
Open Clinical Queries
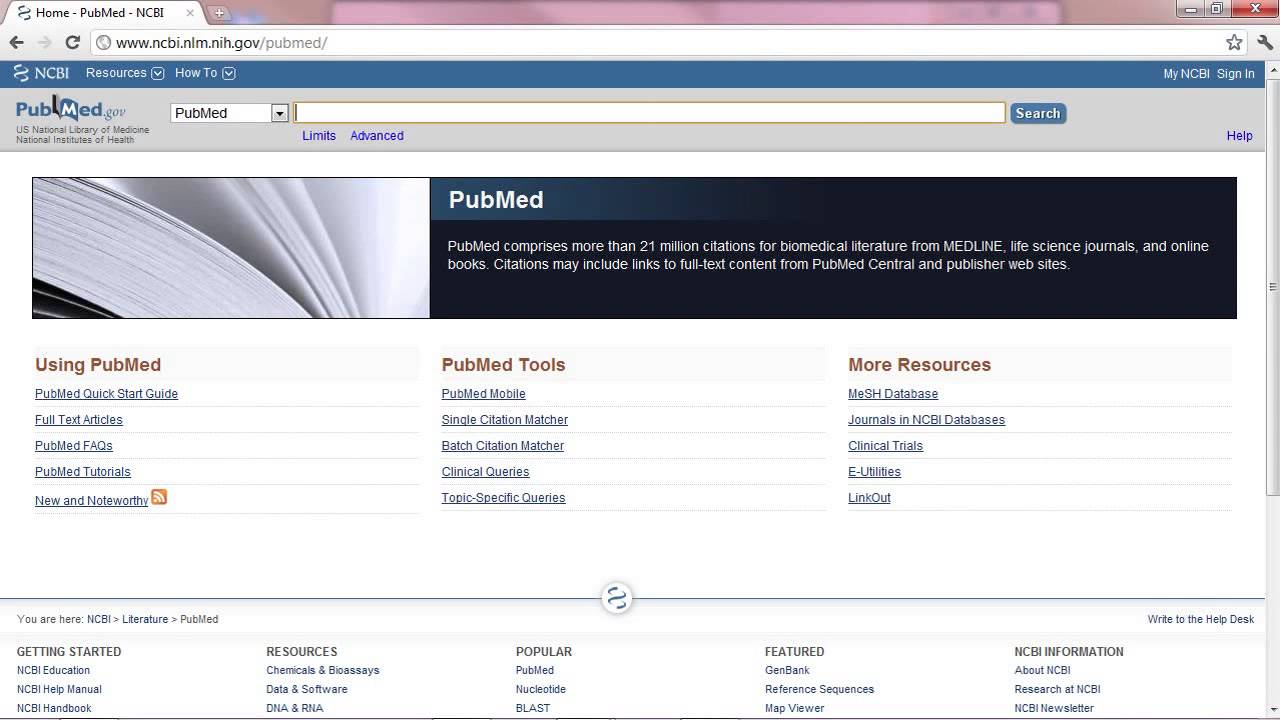tap(486, 472)
